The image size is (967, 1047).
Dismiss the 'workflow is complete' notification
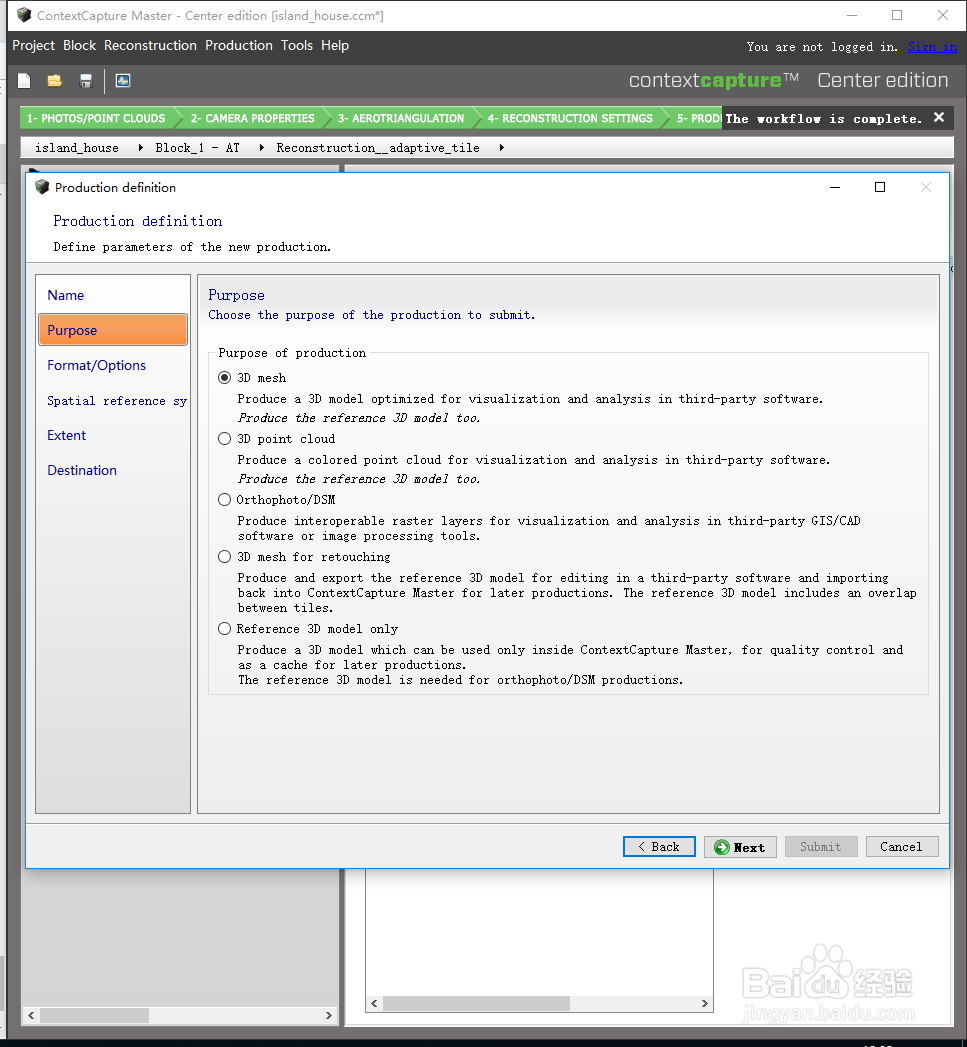pyautogui.click(x=939, y=118)
